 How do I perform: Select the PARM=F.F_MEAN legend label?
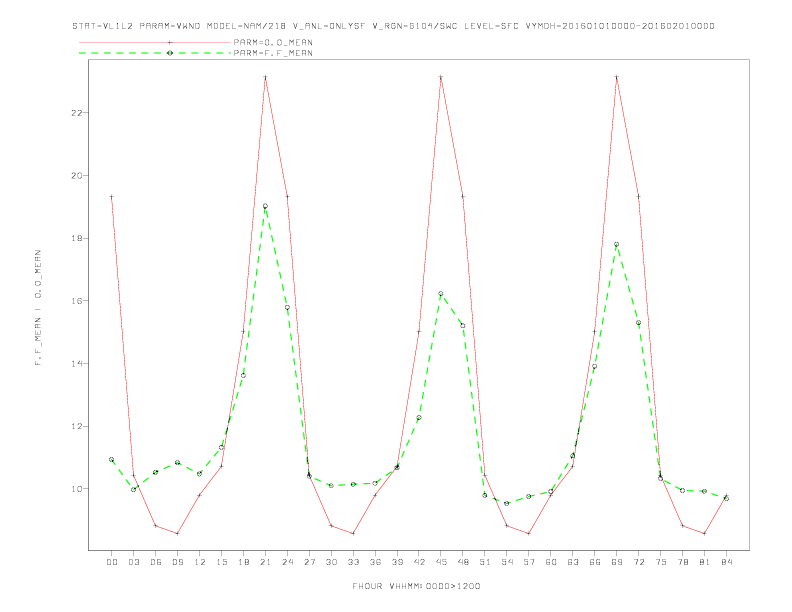[x=273, y=53]
